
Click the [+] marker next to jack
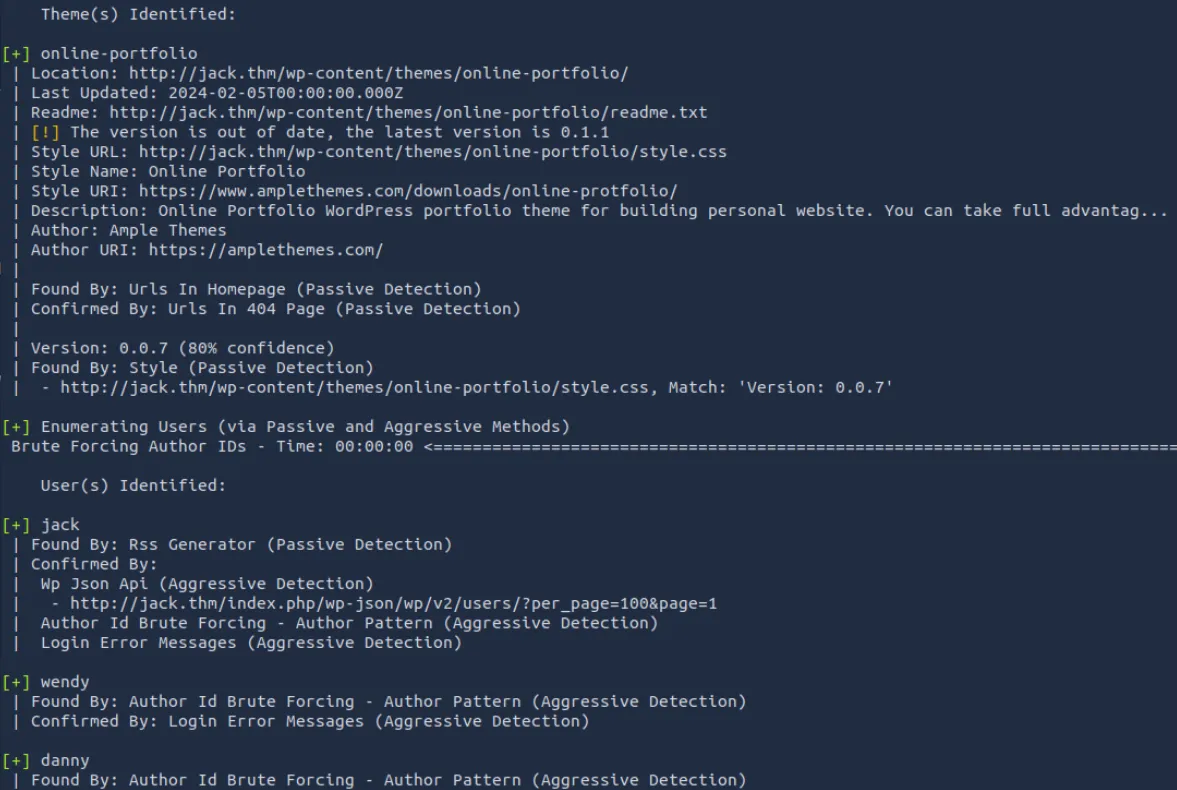16,525
